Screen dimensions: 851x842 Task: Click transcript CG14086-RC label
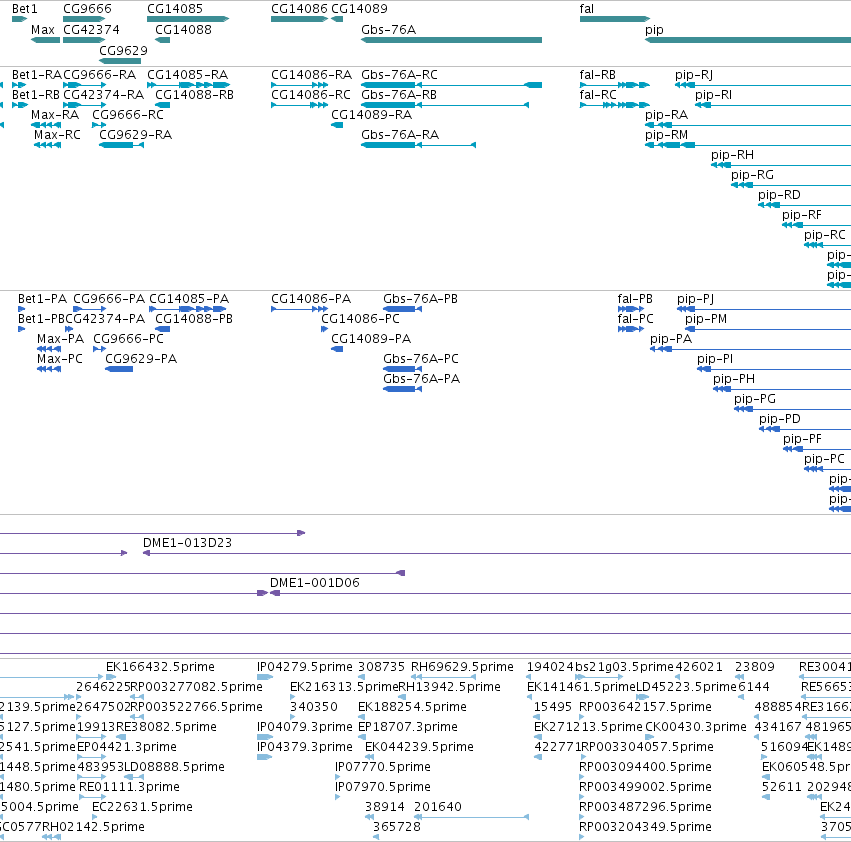tap(311, 95)
